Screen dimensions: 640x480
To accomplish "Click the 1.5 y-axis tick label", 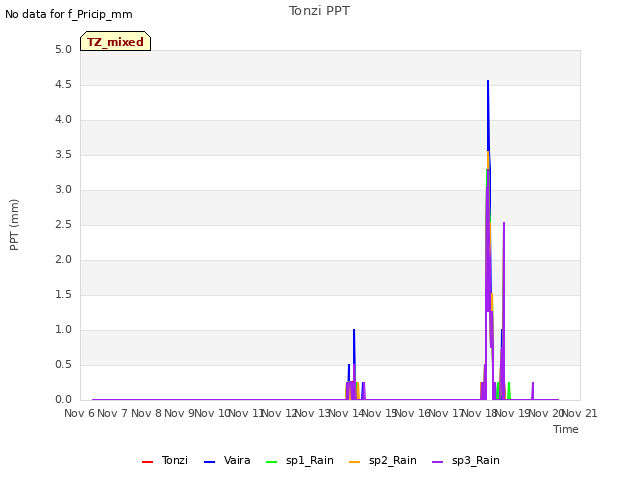I will (63, 294).
